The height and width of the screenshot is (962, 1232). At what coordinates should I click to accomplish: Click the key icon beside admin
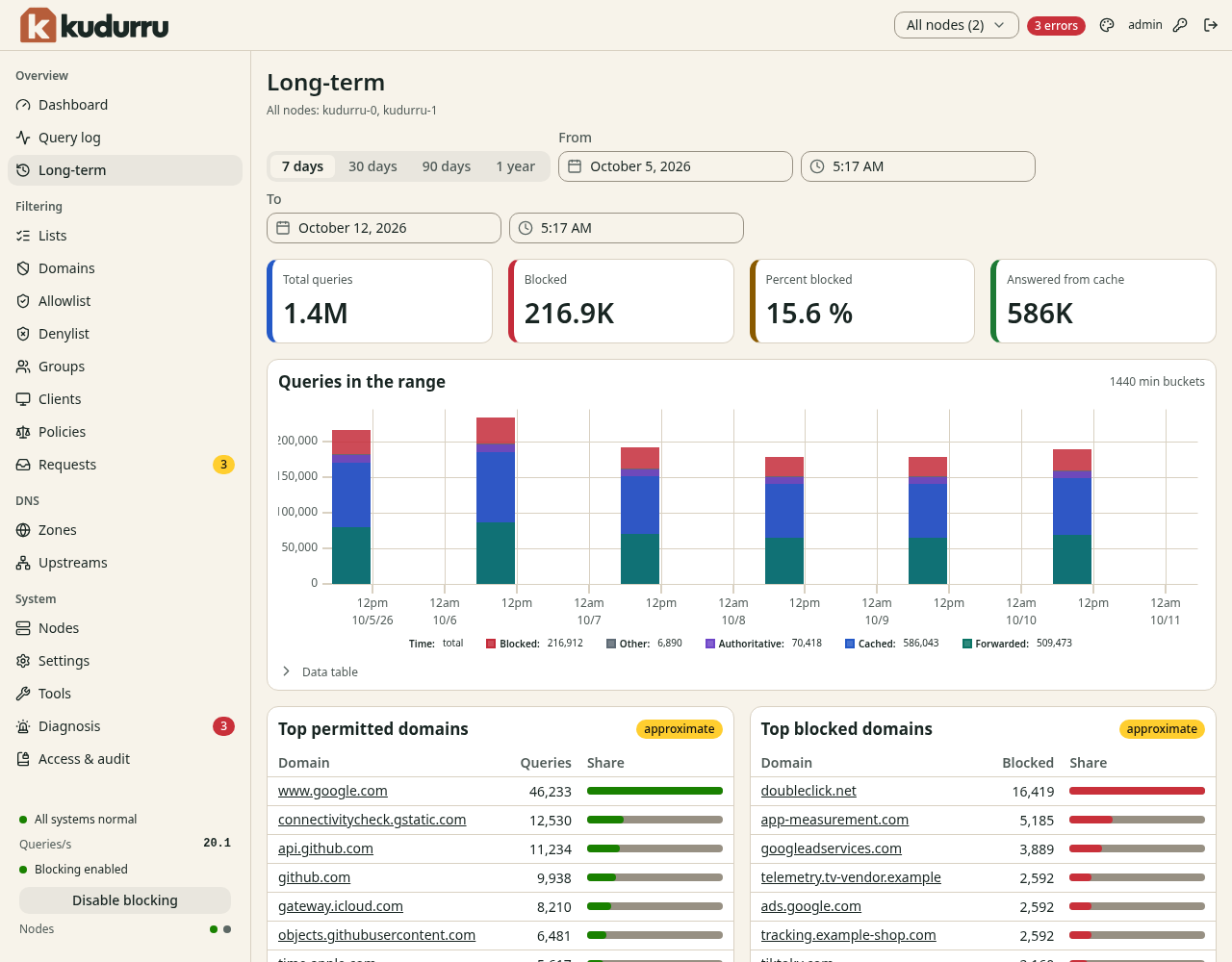click(1180, 25)
